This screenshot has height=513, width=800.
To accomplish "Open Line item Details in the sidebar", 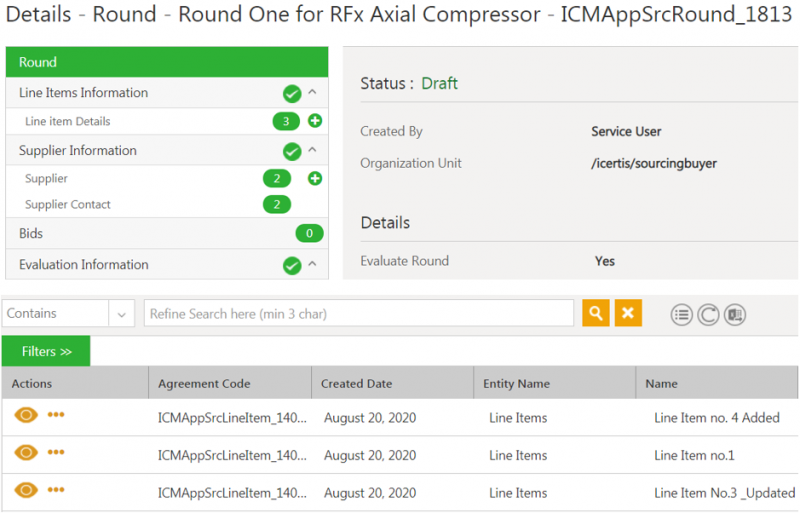I will tap(68, 121).
